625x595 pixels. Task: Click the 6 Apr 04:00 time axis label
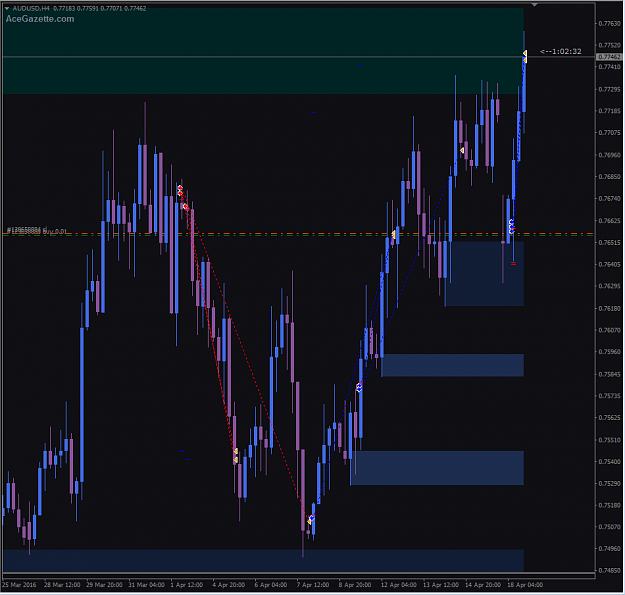click(271, 585)
